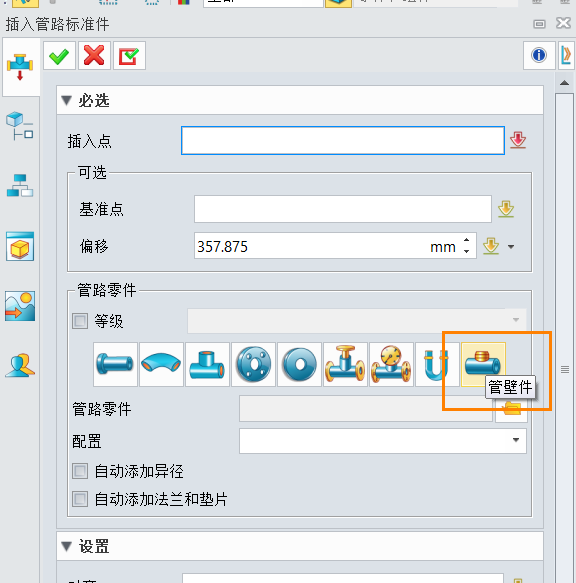Screen dimensions: 576x583
Task: Select the flange part type
Action: [253, 364]
